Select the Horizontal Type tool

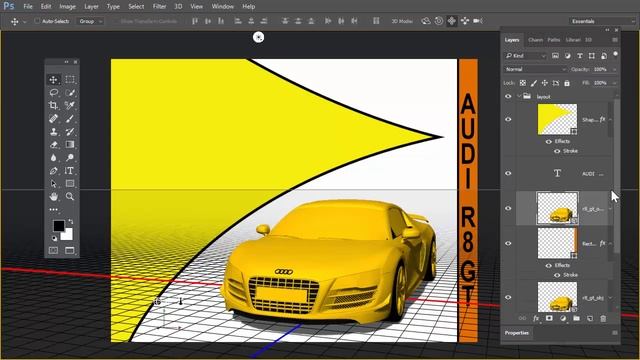pyautogui.click(x=70, y=171)
